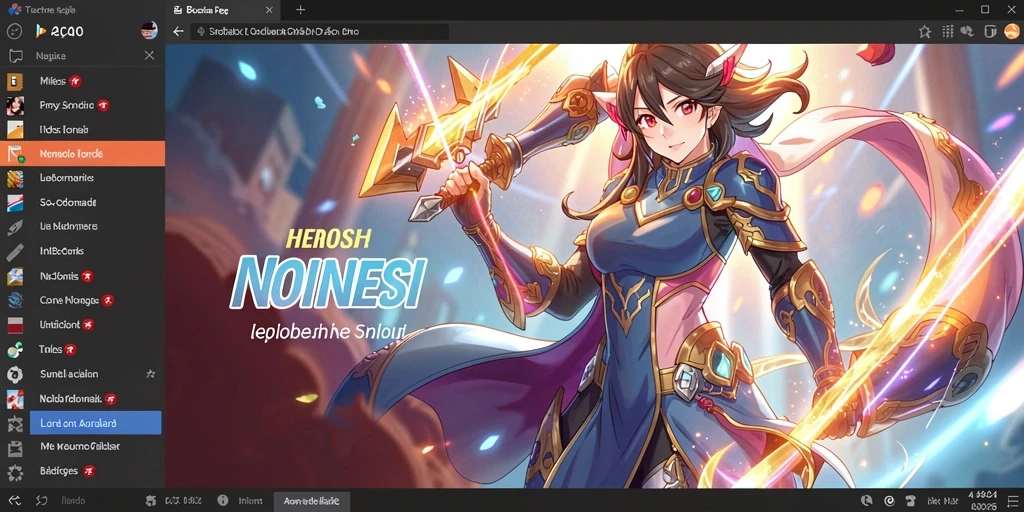Viewport: 1024px width, 512px height.
Task: Click the blue Lord ont Aorolard button
Action: (95, 423)
